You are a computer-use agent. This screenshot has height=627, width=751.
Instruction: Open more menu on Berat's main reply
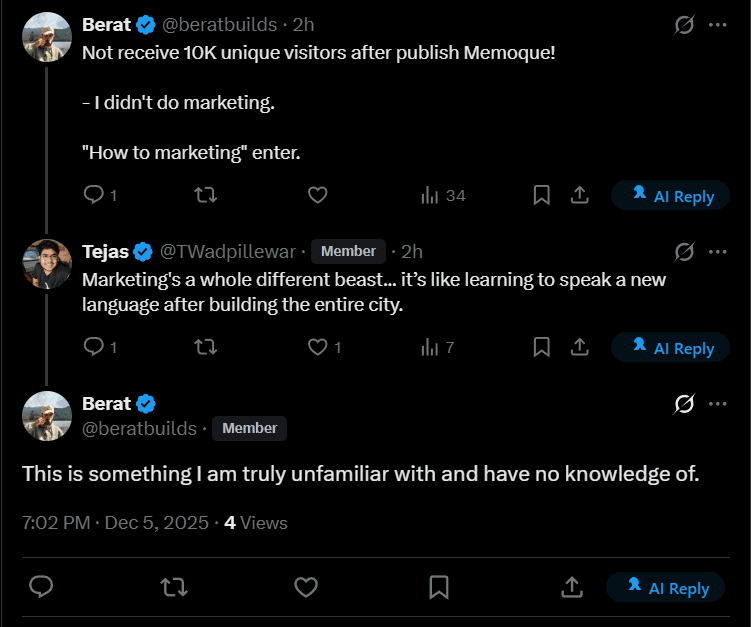coord(717,404)
